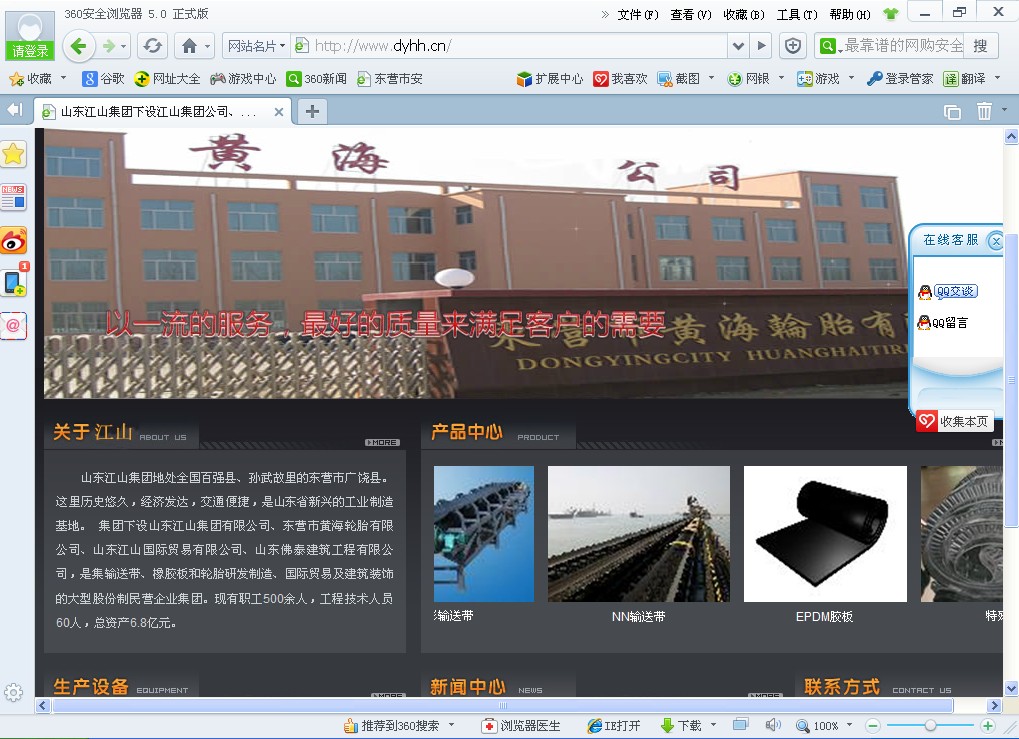The height and width of the screenshot is (739, 1019).
Task: Open sidebar mobile phone assistant icon
Action: tap(14, 283)
